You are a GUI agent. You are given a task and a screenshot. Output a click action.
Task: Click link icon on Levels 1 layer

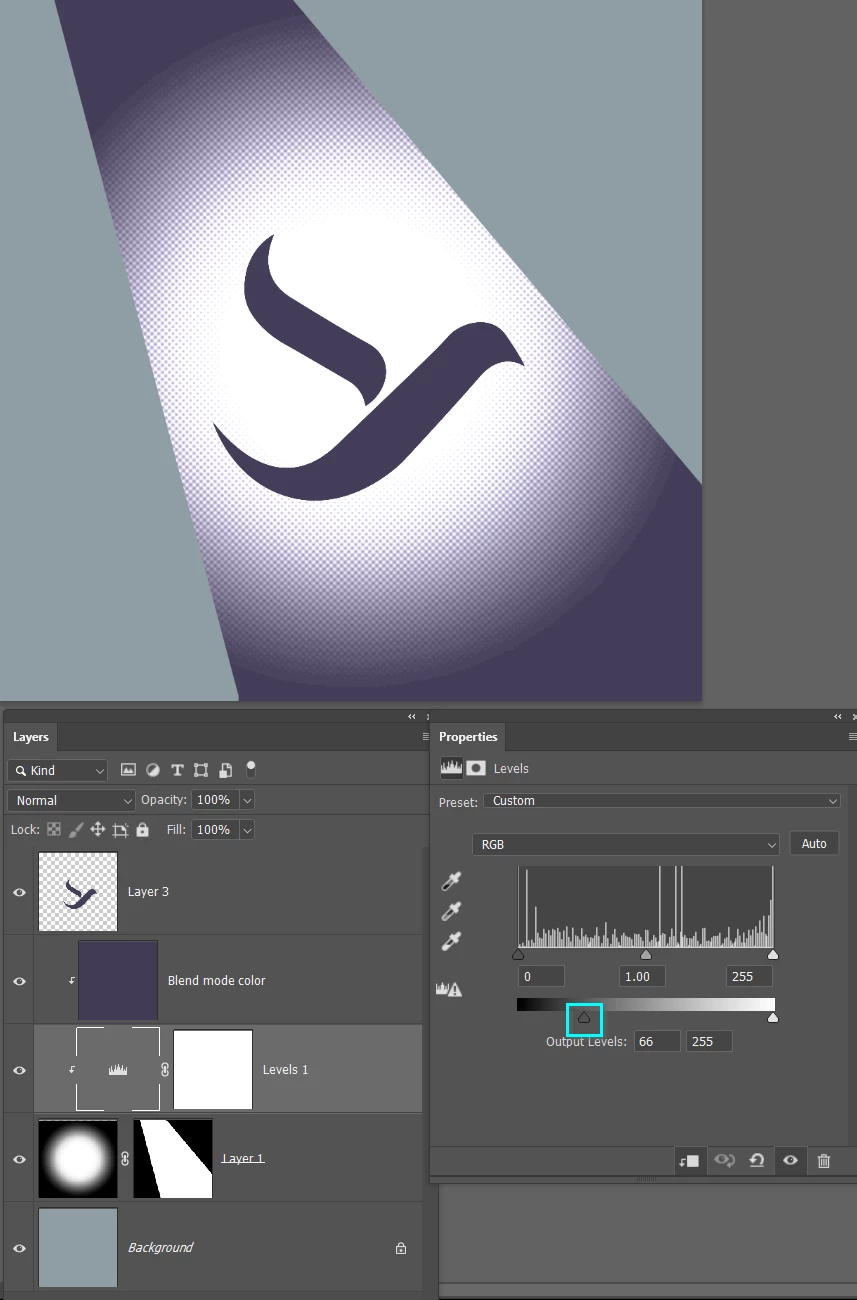pyautogui.click(x=165, y=1070)
